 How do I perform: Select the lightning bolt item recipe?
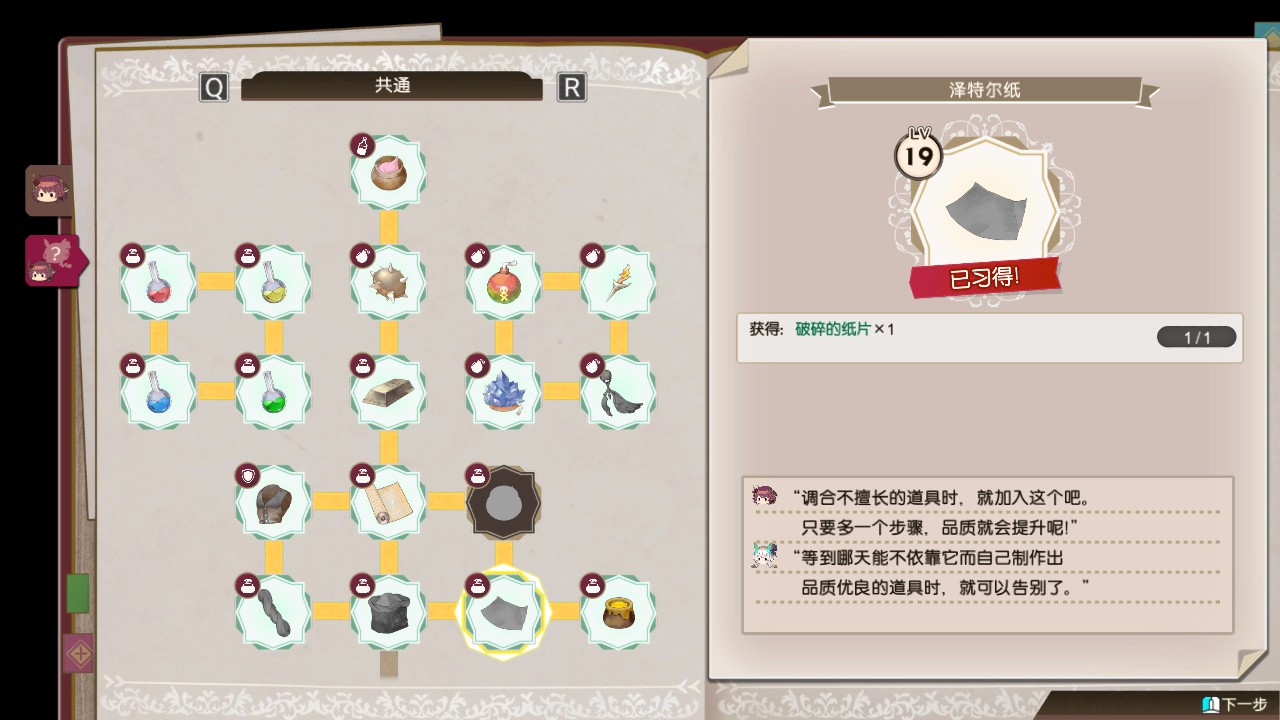click(x=618, y=282)
